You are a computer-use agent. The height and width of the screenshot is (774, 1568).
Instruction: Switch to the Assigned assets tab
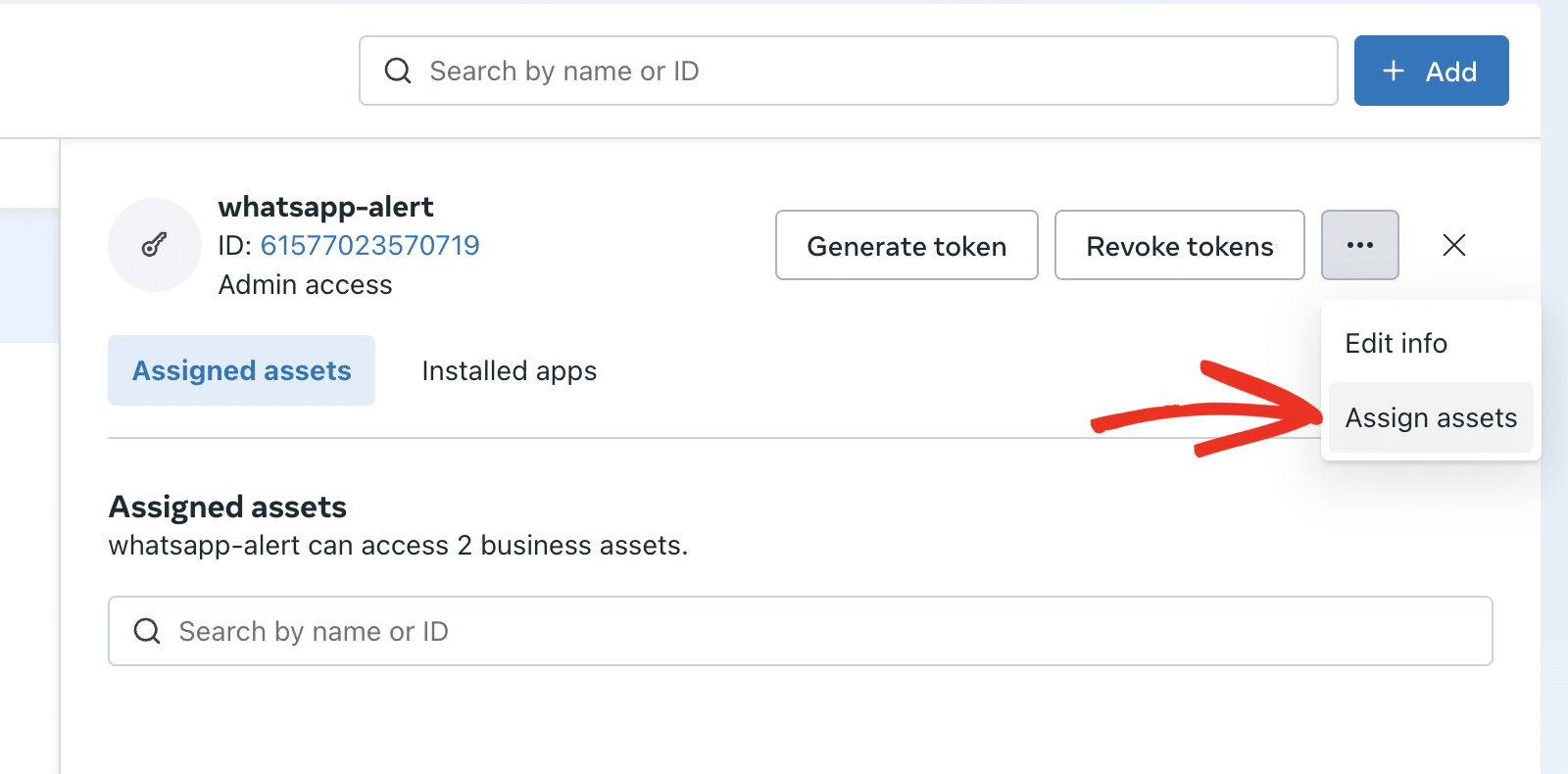(241, 370)
